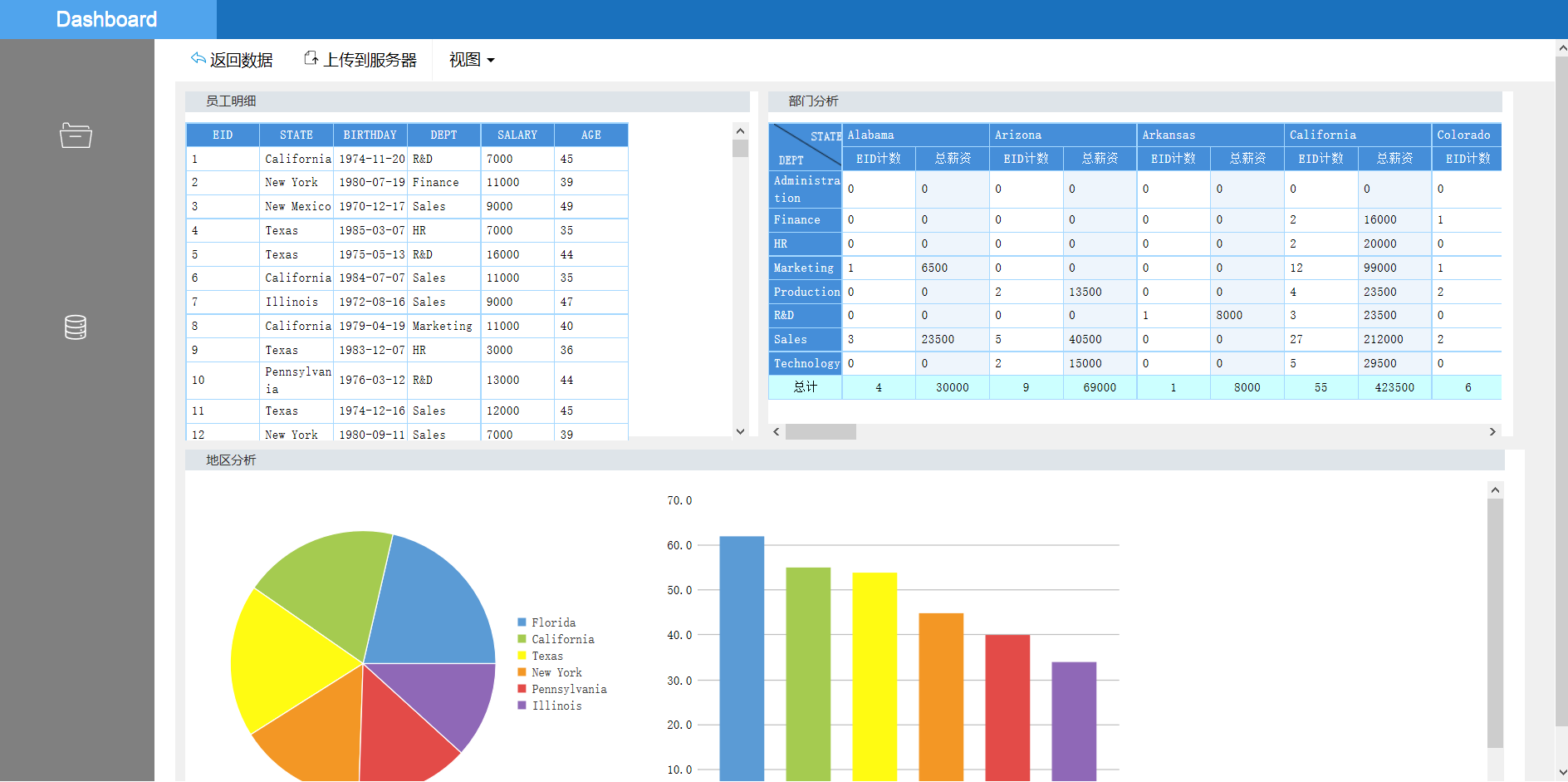Click the 总计 total row label
Image resolution: width=1568 pixels, height=782 pixels.
806,387
